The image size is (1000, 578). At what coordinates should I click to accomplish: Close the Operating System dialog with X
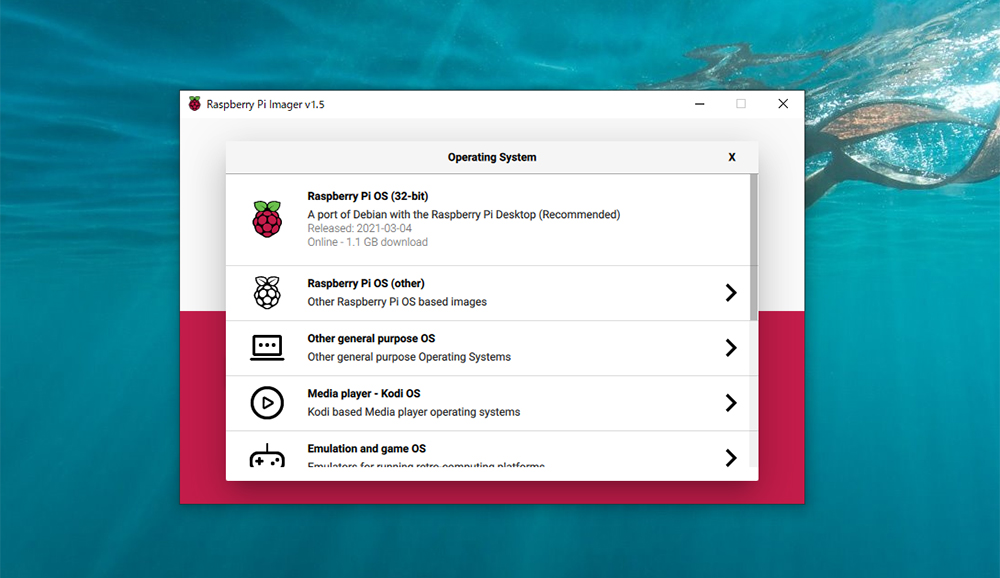[x=732, y=157]
